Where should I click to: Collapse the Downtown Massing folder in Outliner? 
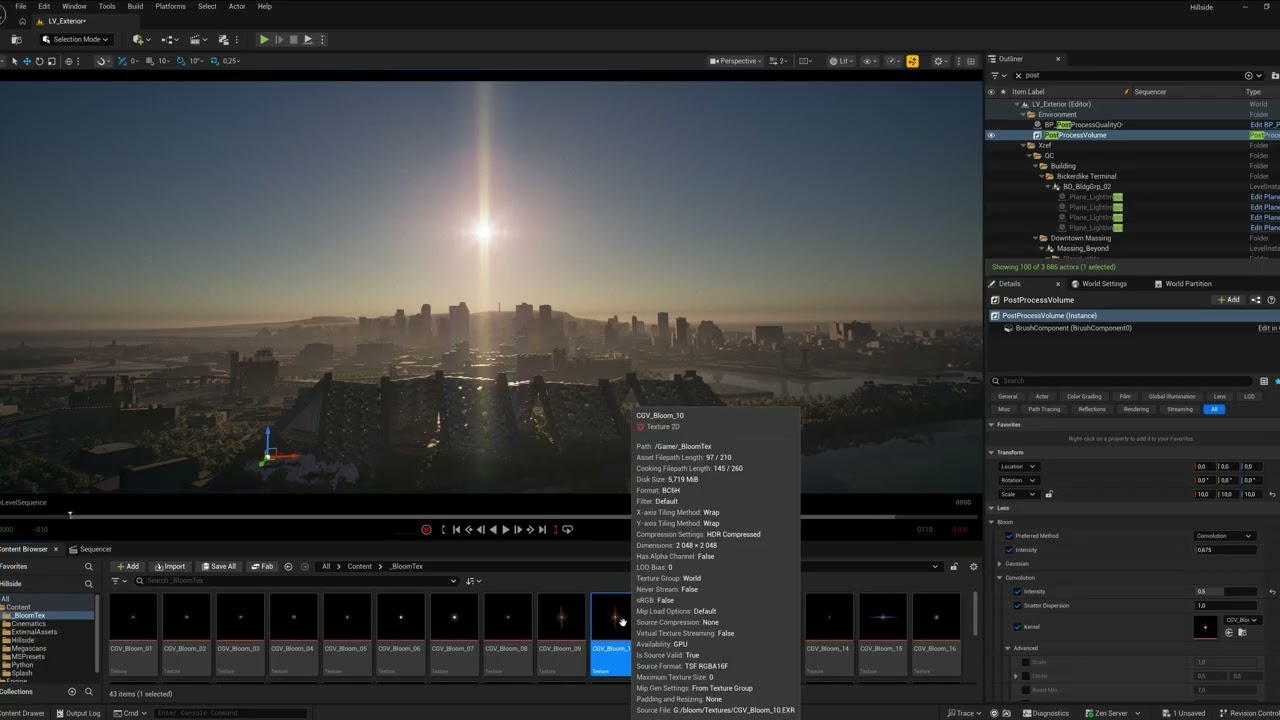pos(1036,238)
